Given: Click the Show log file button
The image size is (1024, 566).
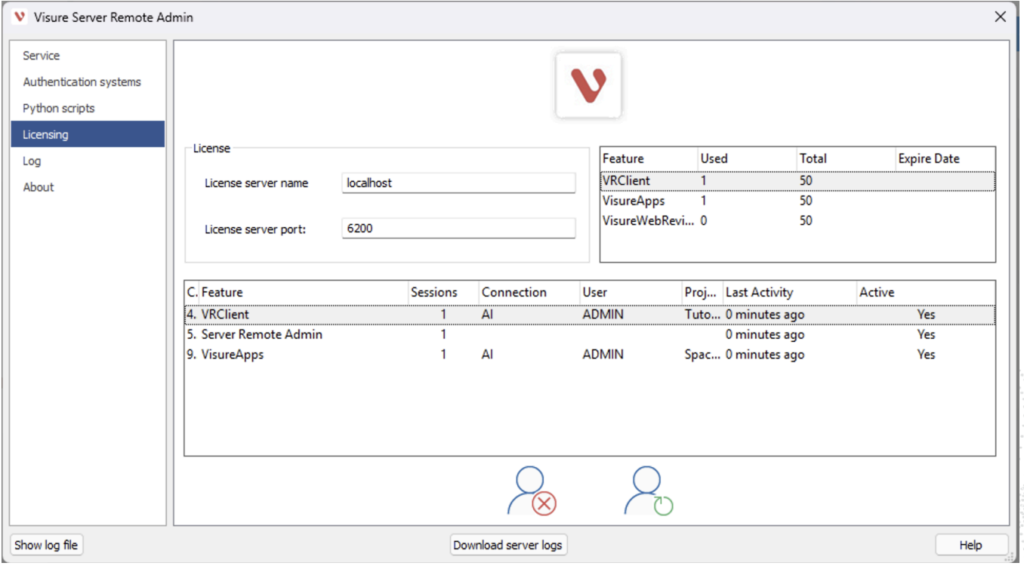Looking at the screenshot, I should click(46, 544).
